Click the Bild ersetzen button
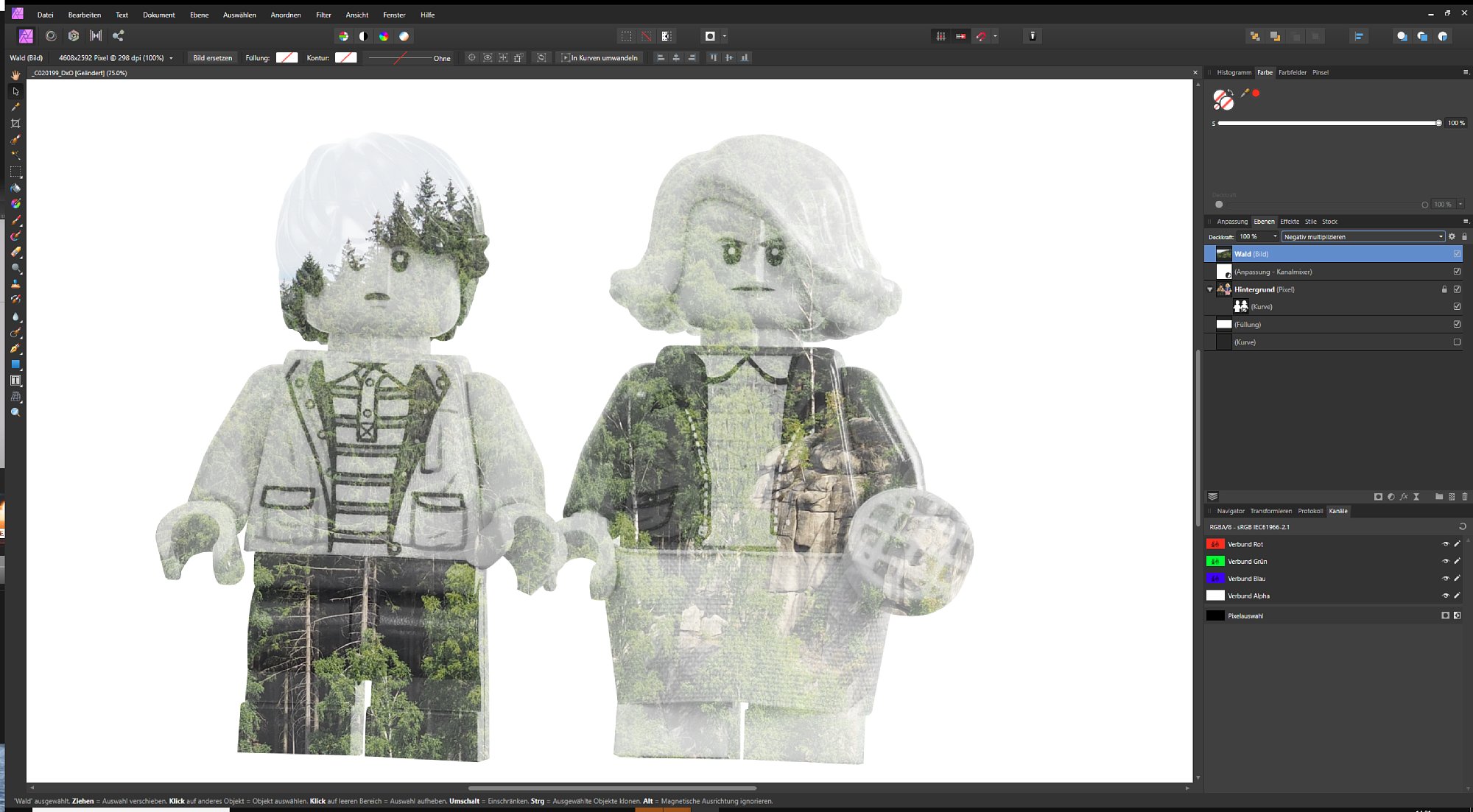Image resolution: width=1473 pixels, height=812 pixels. [x=212, y=58]
